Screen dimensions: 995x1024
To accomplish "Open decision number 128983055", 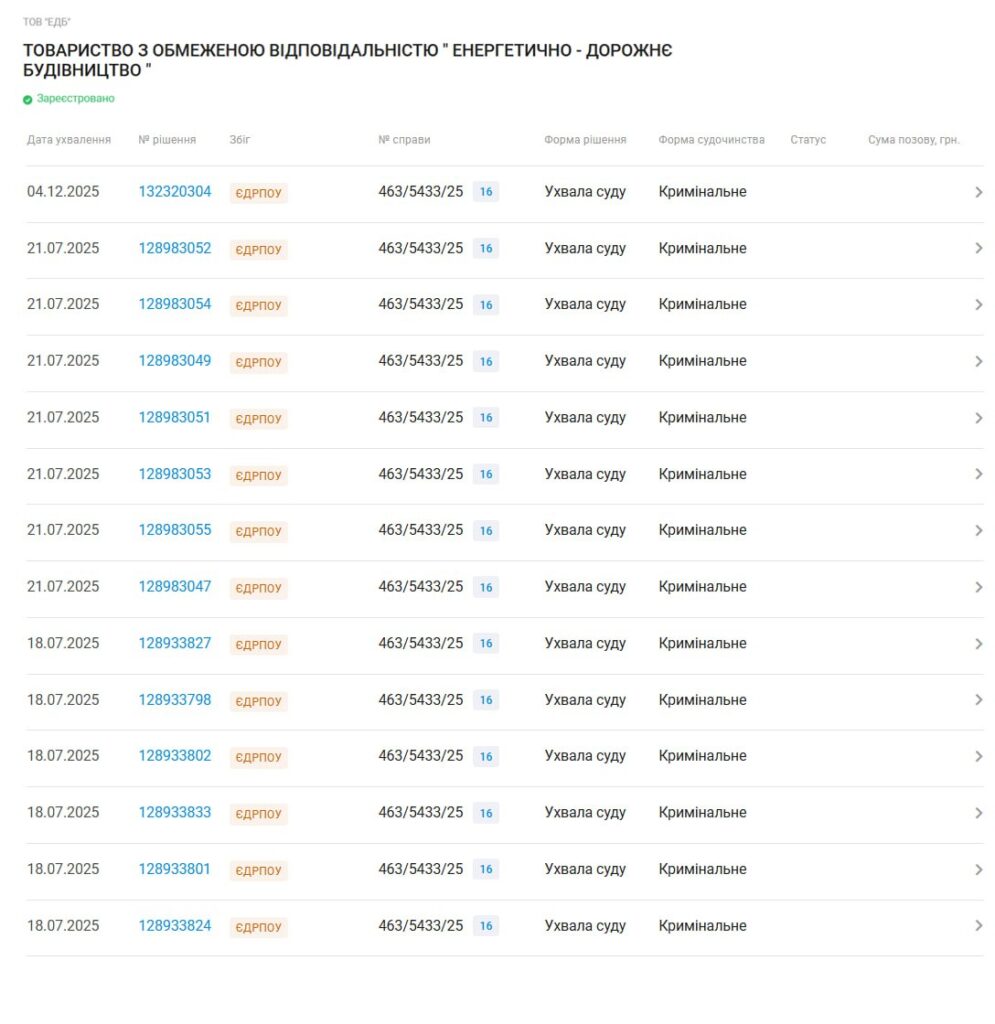I will point(174,530).
